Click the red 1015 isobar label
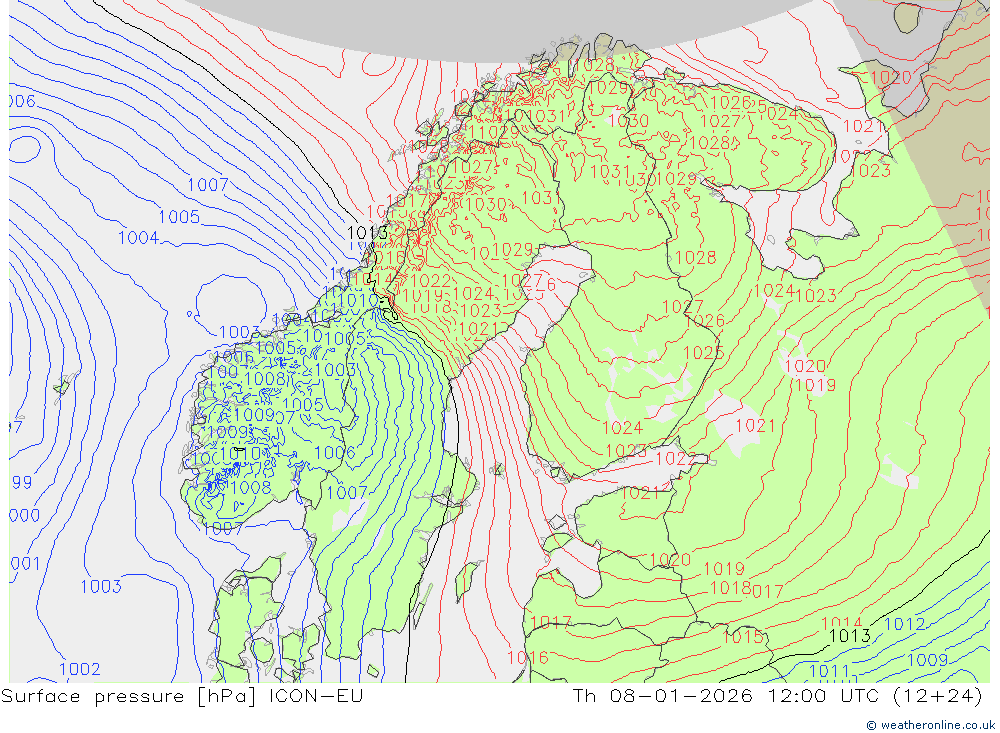 coord(743,636)
